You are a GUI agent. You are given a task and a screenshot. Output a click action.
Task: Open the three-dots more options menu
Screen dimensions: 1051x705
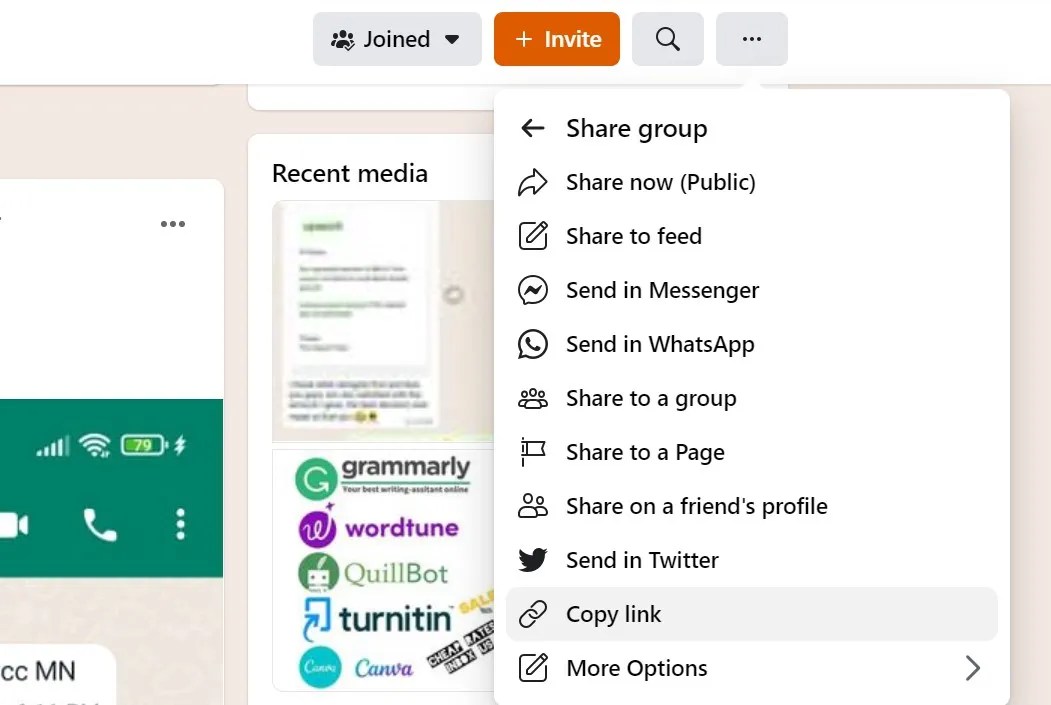coord(751,39)
